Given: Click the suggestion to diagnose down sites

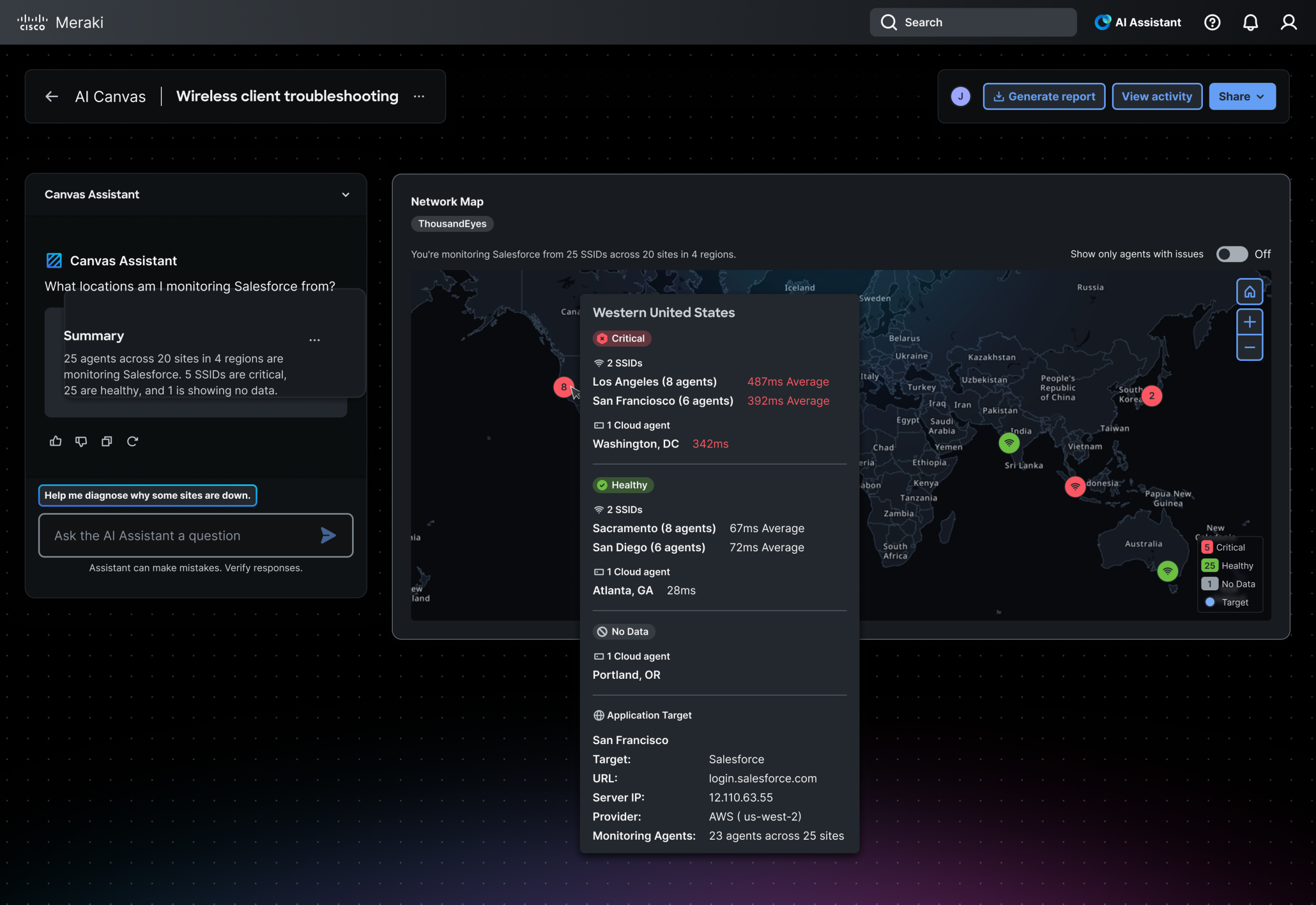Looking at the screenshot, I should (148, 495).
